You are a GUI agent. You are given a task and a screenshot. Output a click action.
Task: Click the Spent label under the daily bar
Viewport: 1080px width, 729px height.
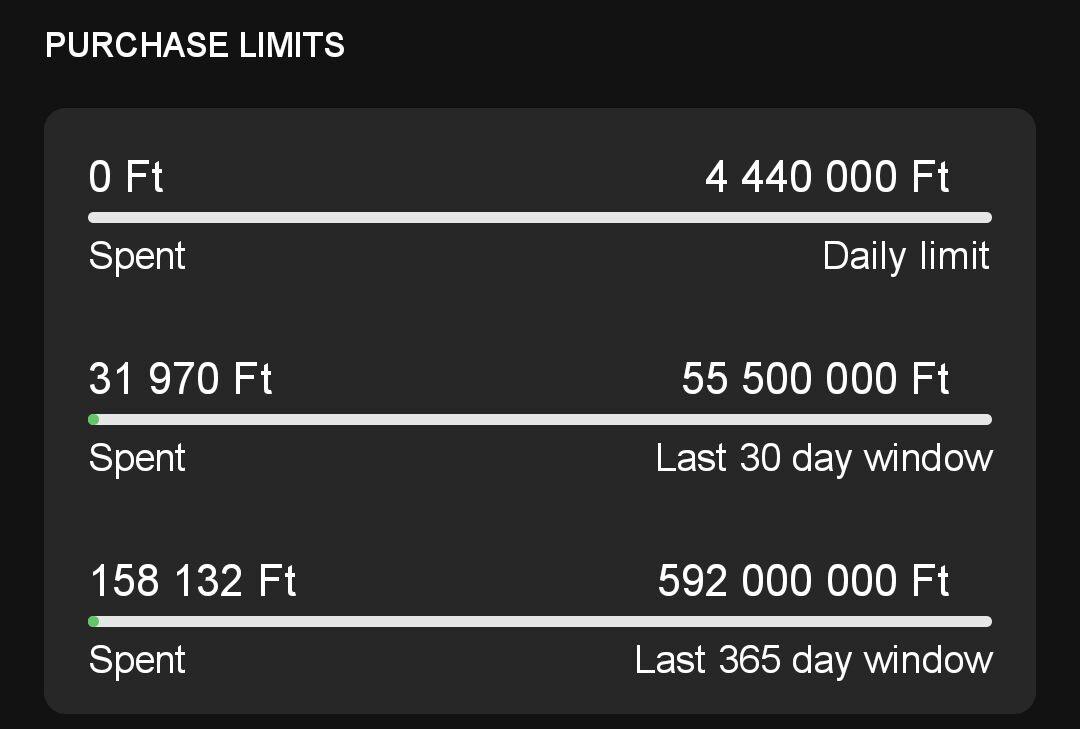click(137, 256)
